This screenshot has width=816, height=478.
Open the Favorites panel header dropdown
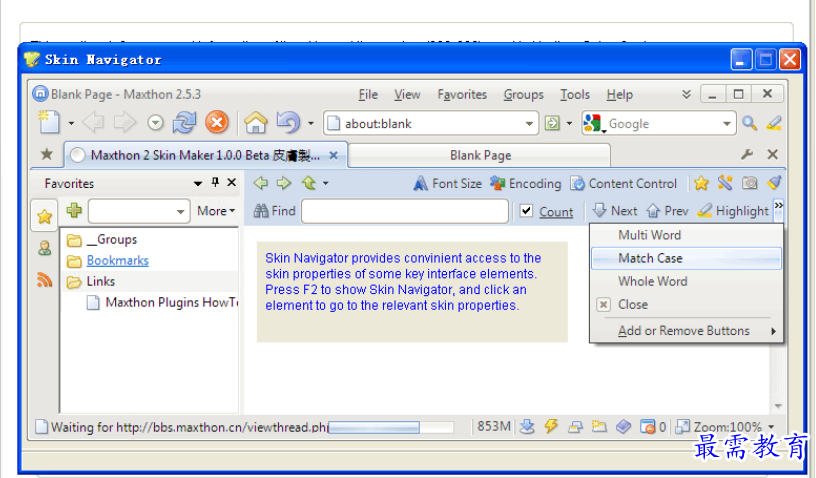tap(198, 183)
